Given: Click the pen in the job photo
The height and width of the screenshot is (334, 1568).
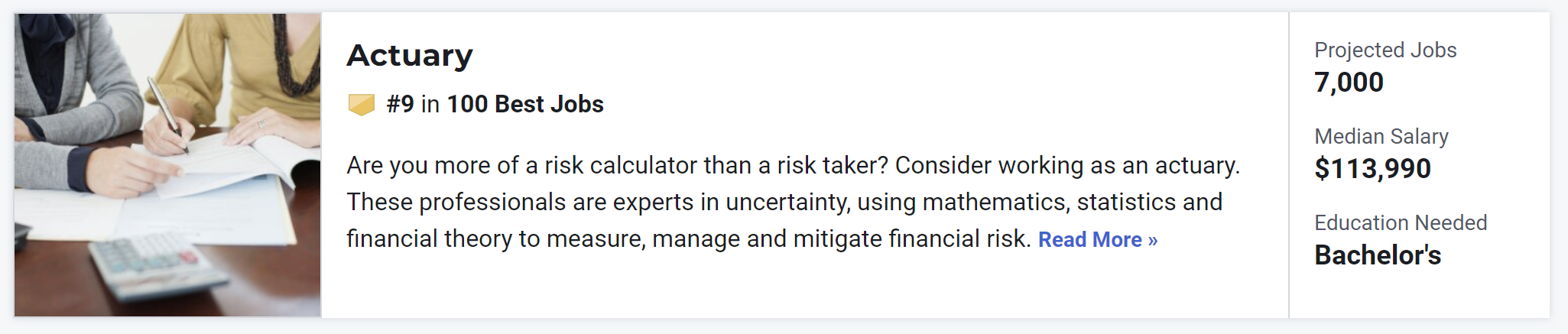Looking at the screenshot, I should click(168, 116).
